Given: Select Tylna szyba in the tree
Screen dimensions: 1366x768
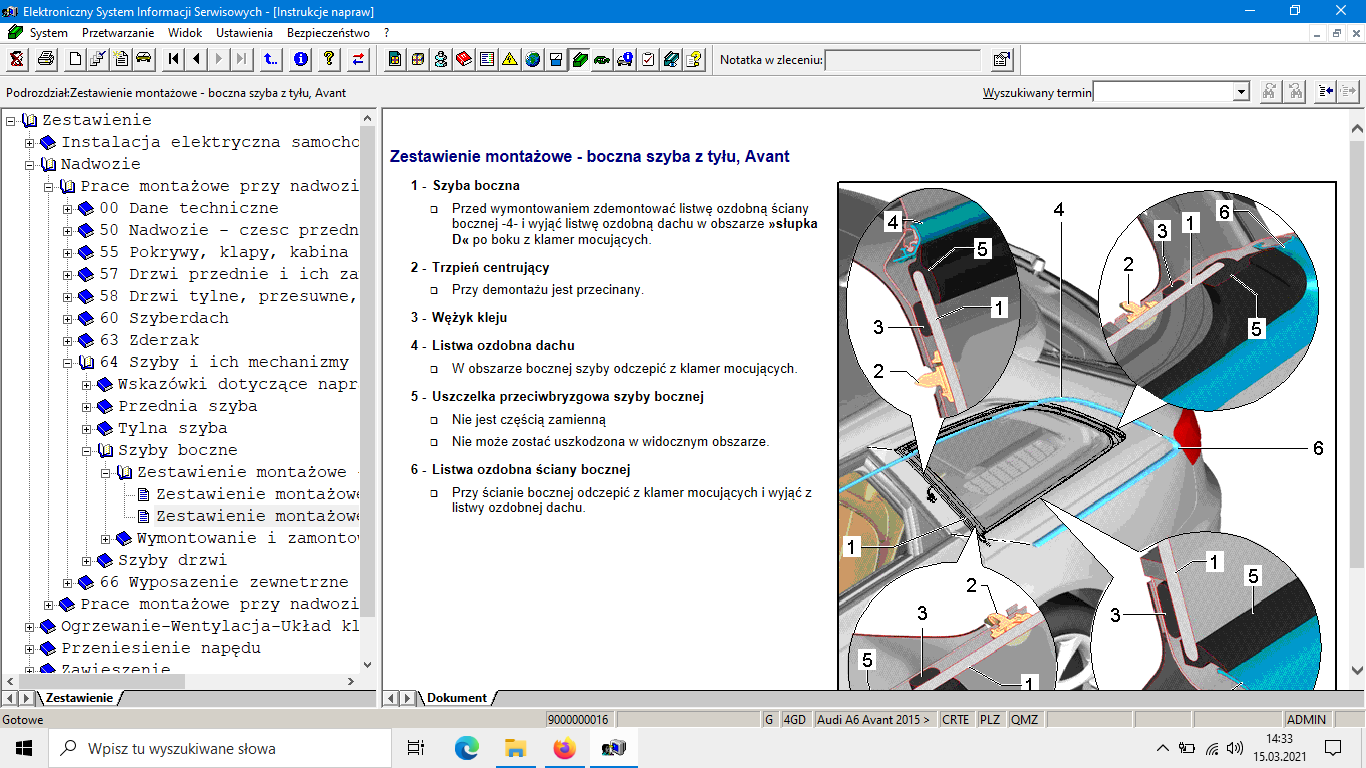Looking at the screenshot, I should (173, 428).
